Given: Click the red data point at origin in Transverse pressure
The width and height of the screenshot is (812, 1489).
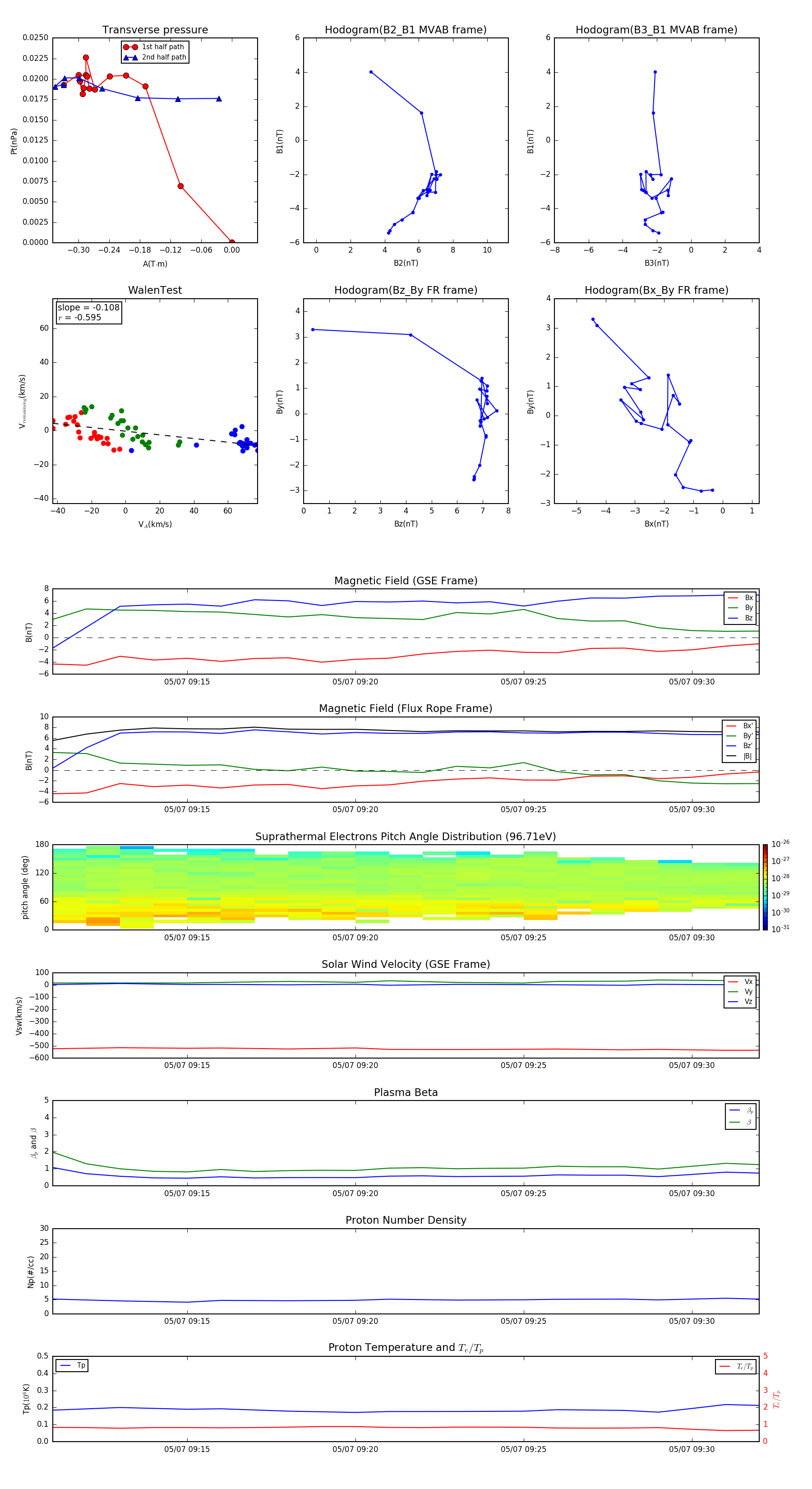Looking at the screenshot, I should coord(232,242).
